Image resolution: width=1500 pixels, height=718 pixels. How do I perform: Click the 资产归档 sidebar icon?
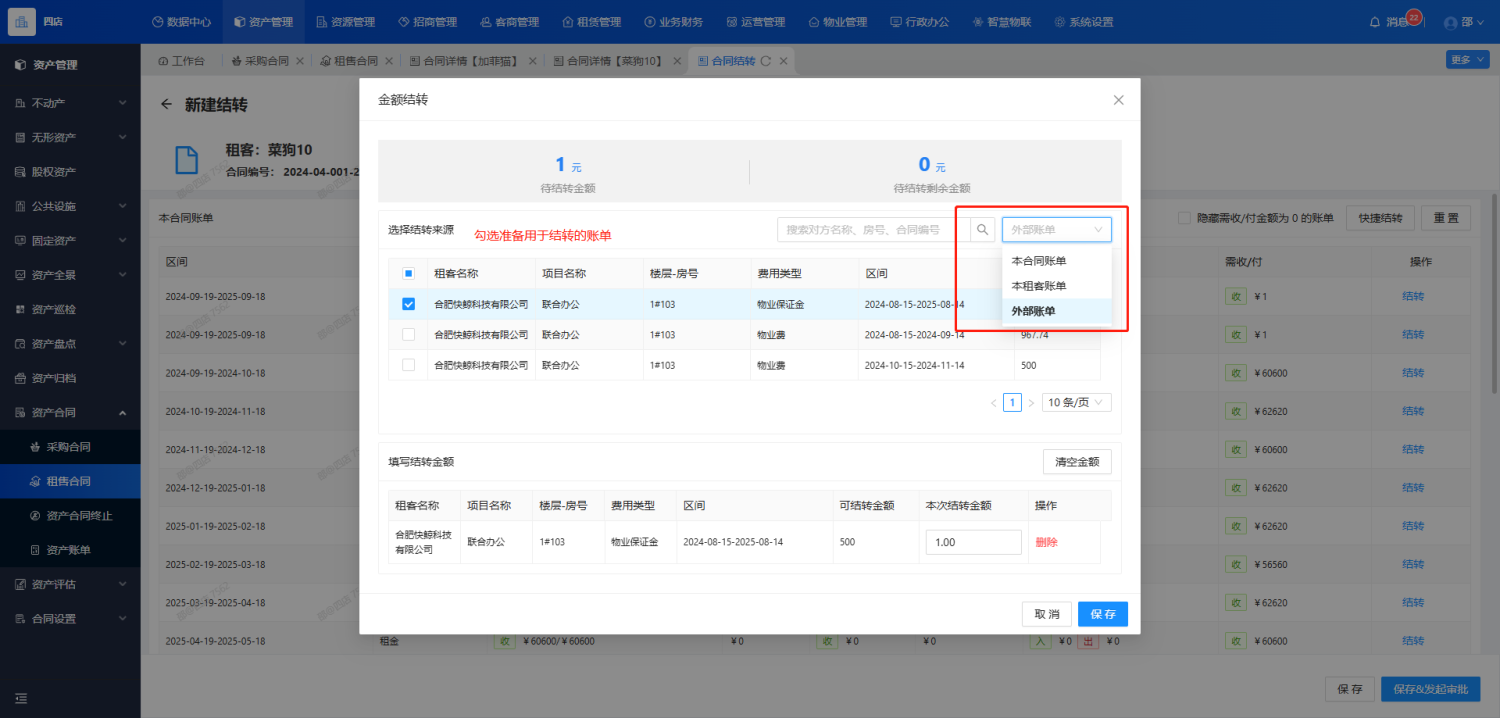(21, 378)
